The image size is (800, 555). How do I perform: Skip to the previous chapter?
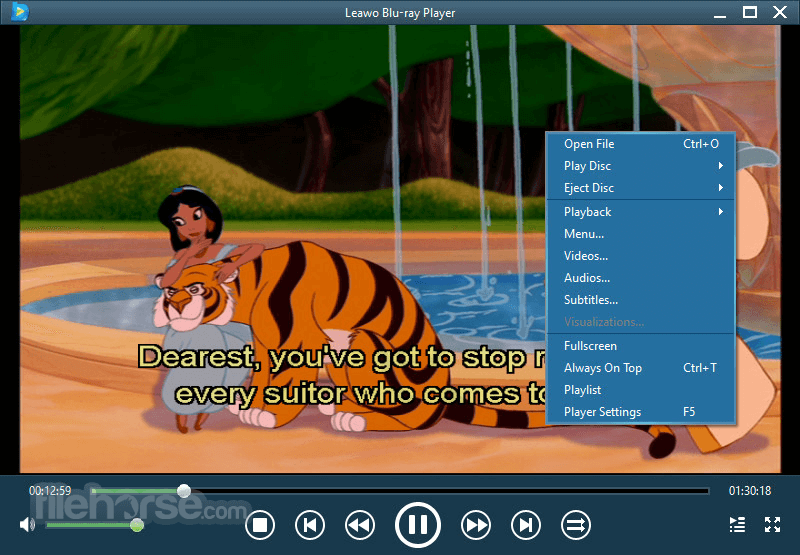tap(310, 525)
